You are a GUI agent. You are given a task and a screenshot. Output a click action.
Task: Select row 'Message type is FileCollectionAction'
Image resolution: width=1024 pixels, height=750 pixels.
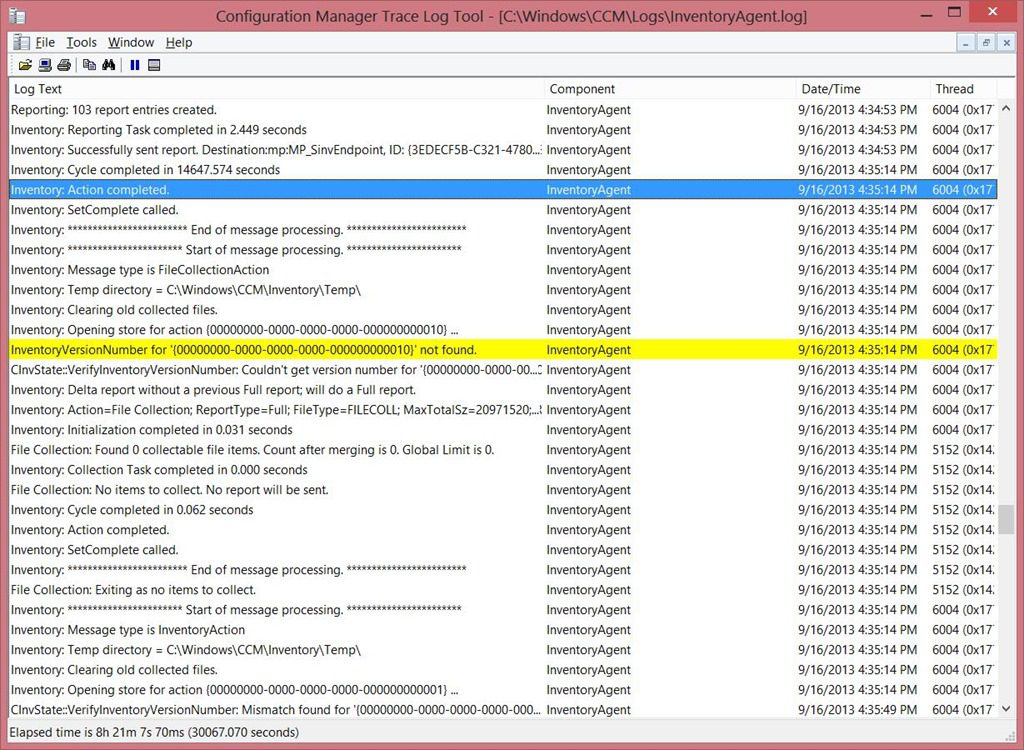pyautogui.click(x=503, y=270)
